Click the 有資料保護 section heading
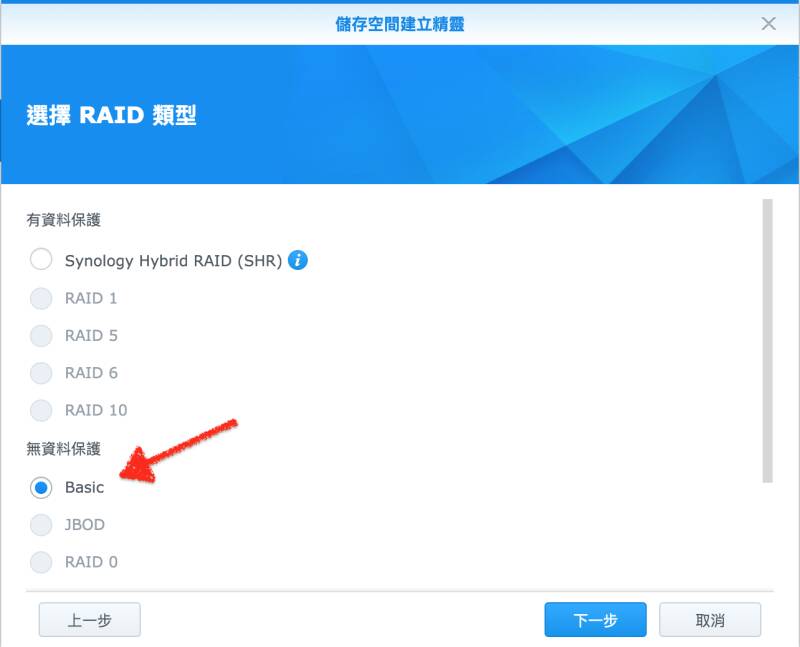800x647 pixels. click(x=64, y=220)
